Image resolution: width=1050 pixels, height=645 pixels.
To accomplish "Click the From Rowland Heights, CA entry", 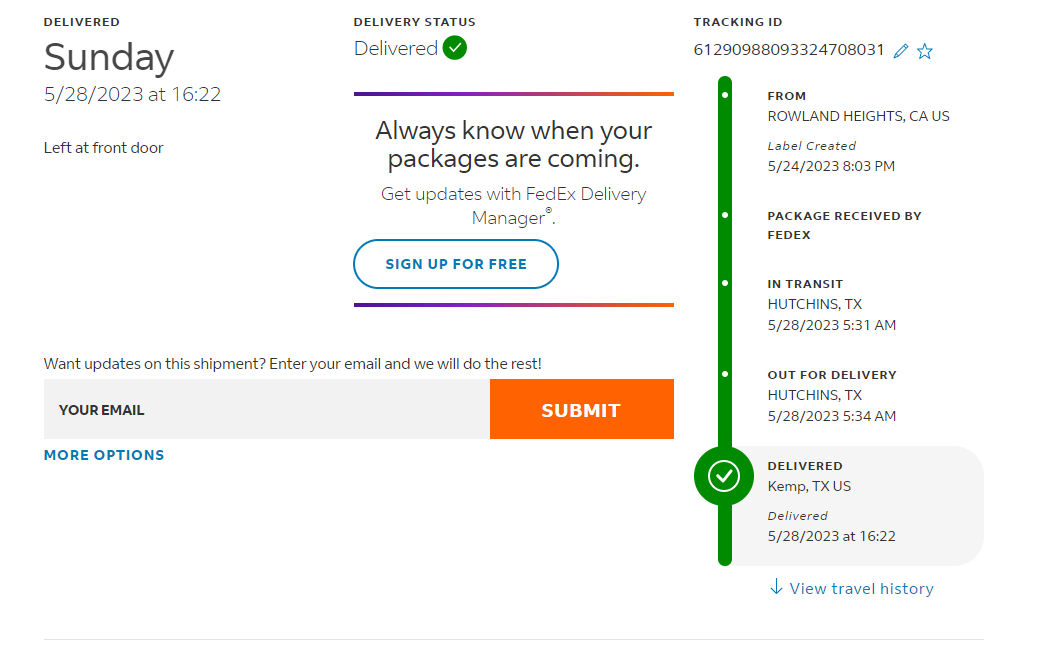I will 857,116.
